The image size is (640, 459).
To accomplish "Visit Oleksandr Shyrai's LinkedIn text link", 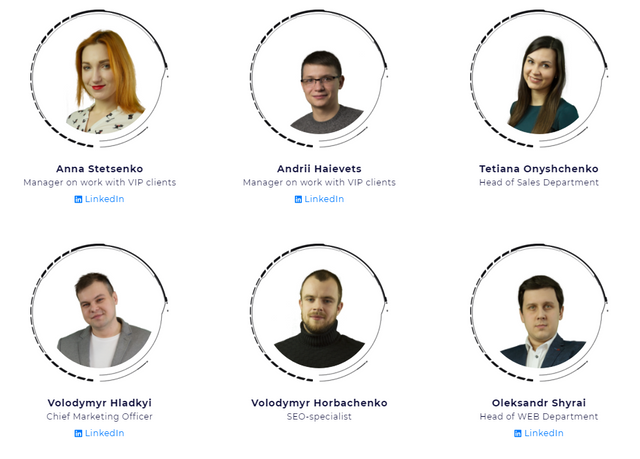I will tap(544, 433).
